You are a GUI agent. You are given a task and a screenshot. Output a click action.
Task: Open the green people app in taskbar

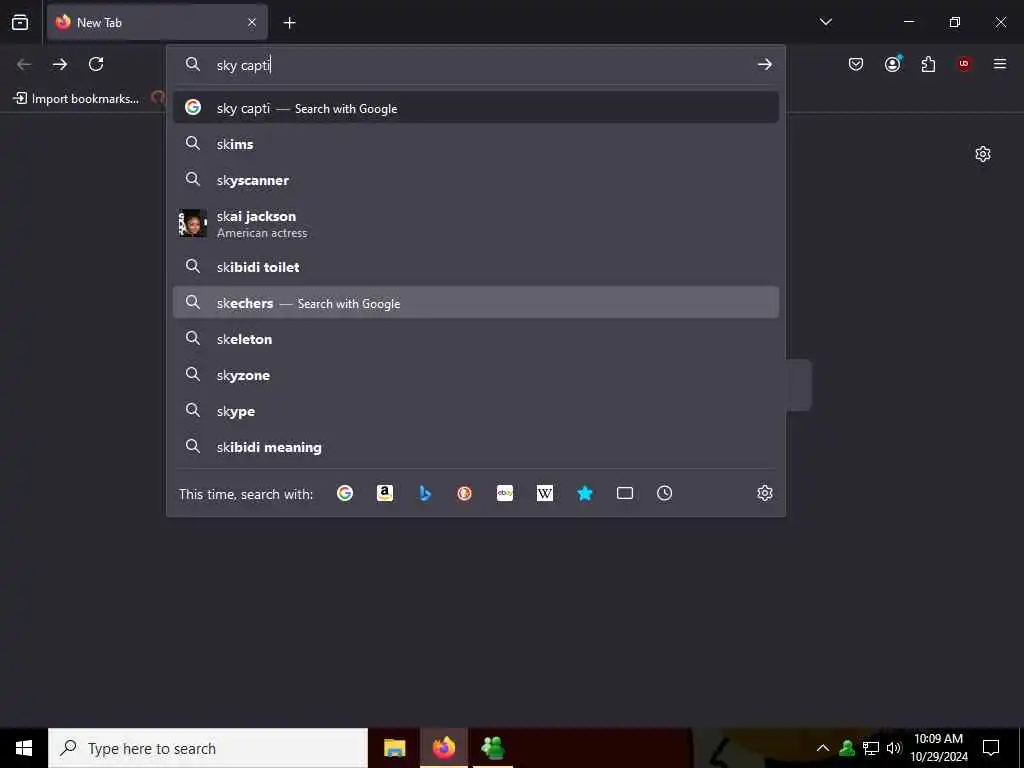(x=493, y=748)
